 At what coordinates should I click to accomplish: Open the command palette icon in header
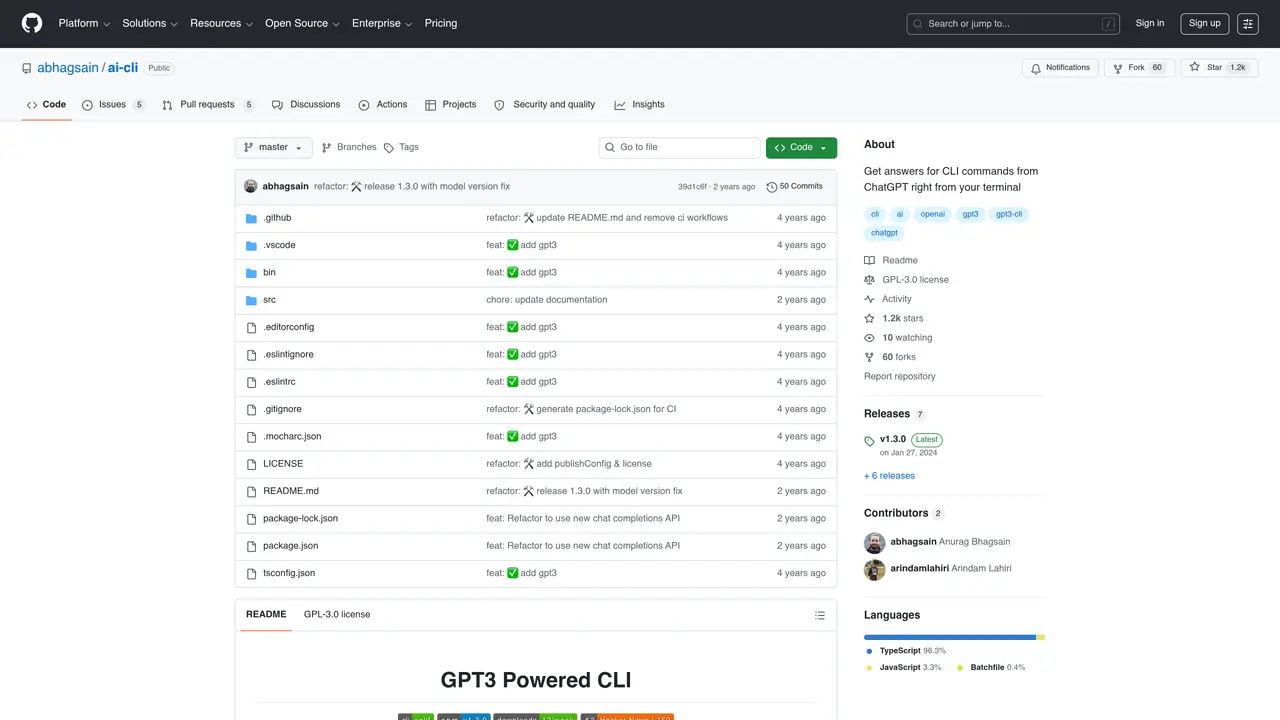point(1247,23)
